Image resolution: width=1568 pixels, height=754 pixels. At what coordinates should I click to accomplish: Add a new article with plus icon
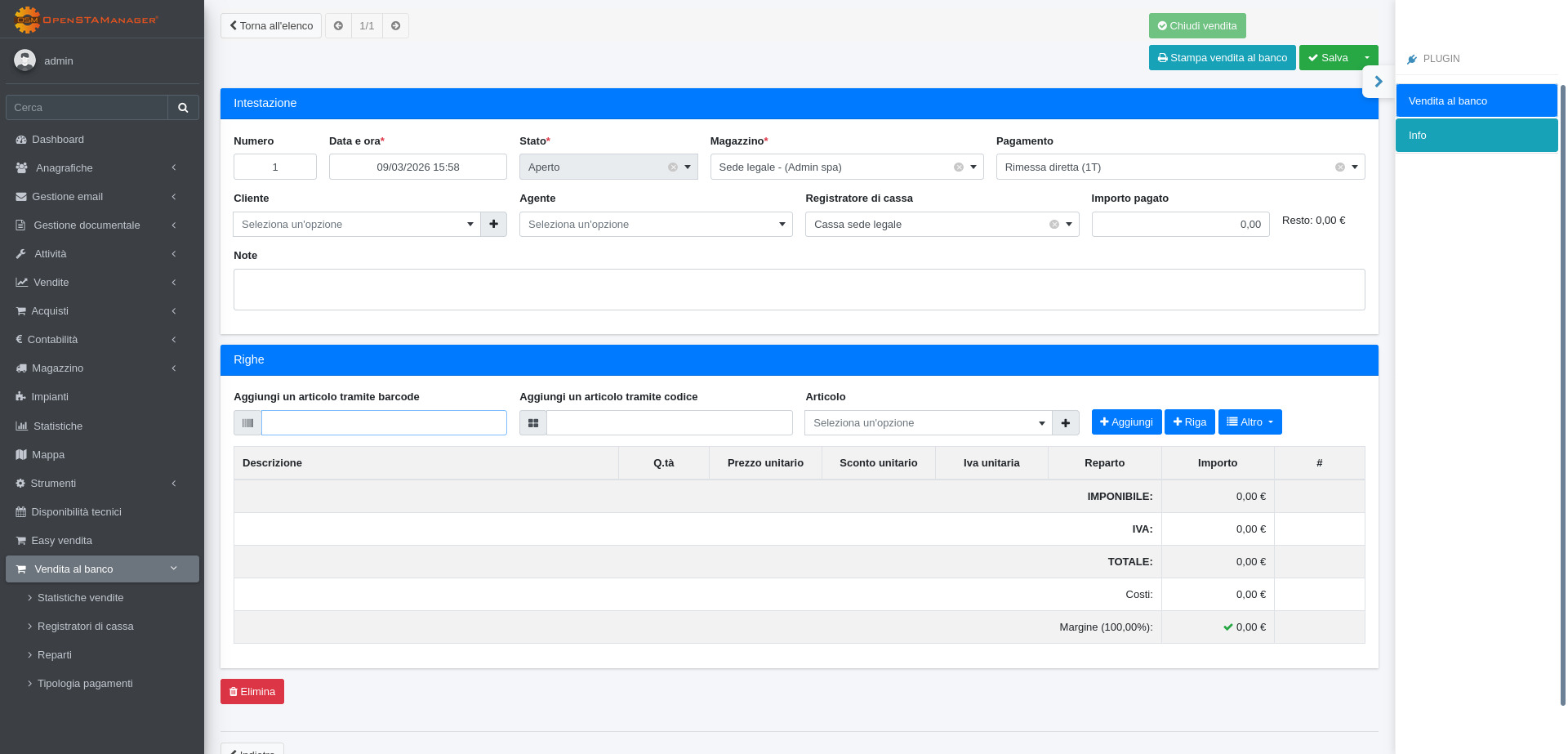[1065, 423]
